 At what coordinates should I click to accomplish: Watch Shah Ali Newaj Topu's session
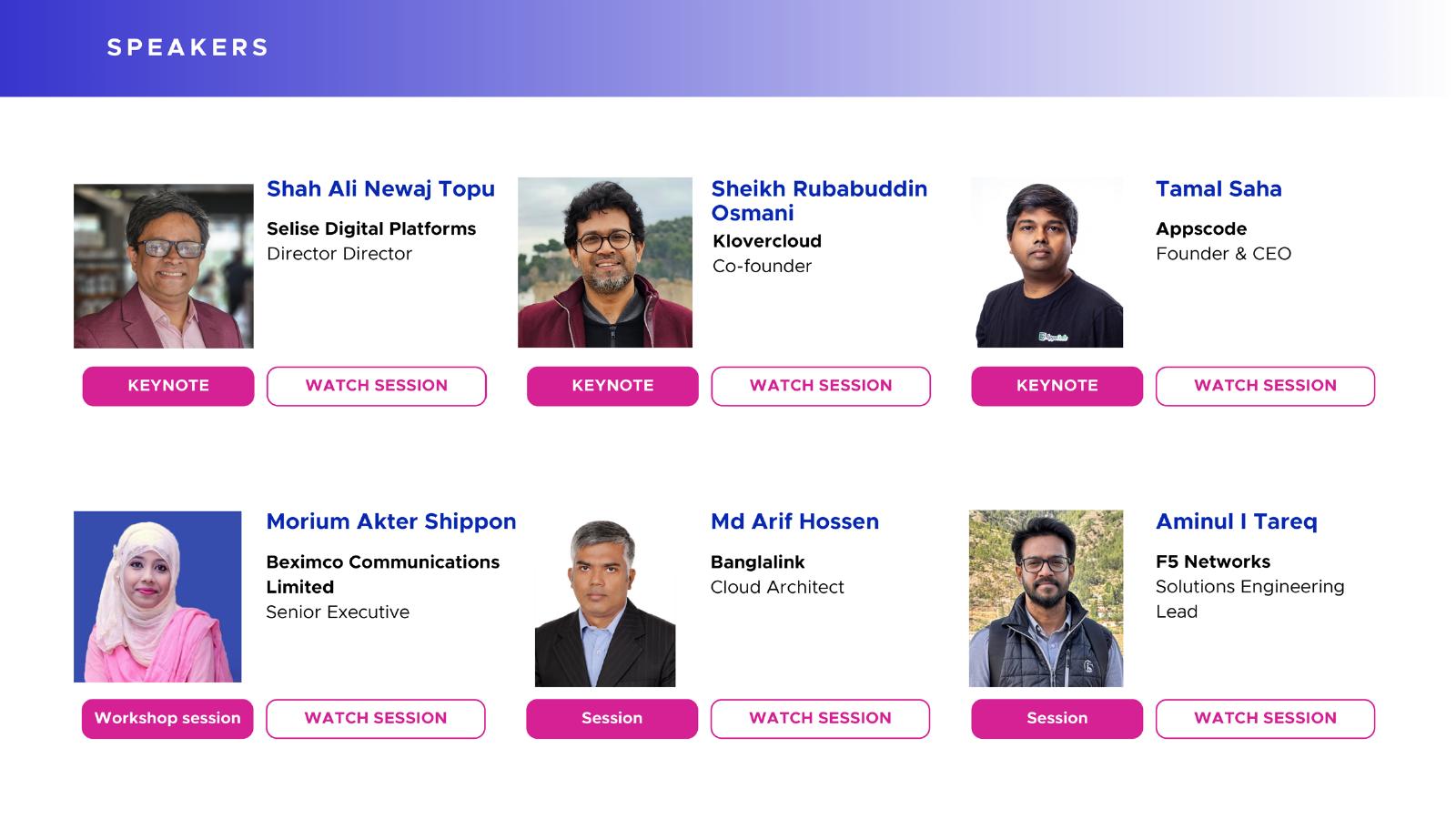click(x=376, y=386)
